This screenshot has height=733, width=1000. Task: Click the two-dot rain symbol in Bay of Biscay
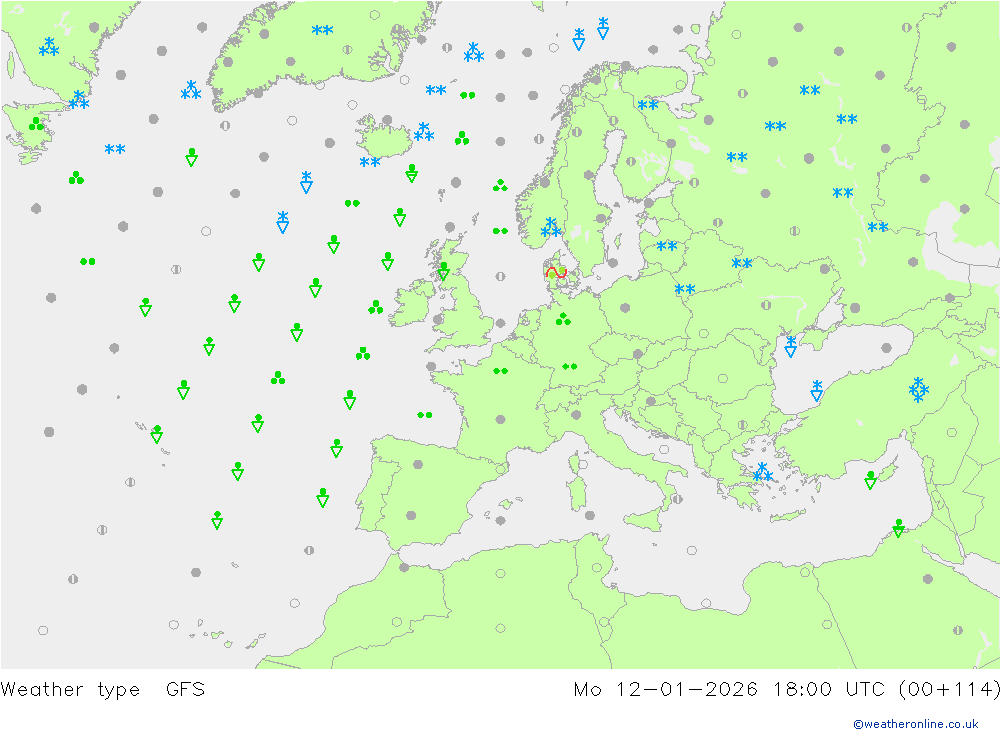coord(425,415)
